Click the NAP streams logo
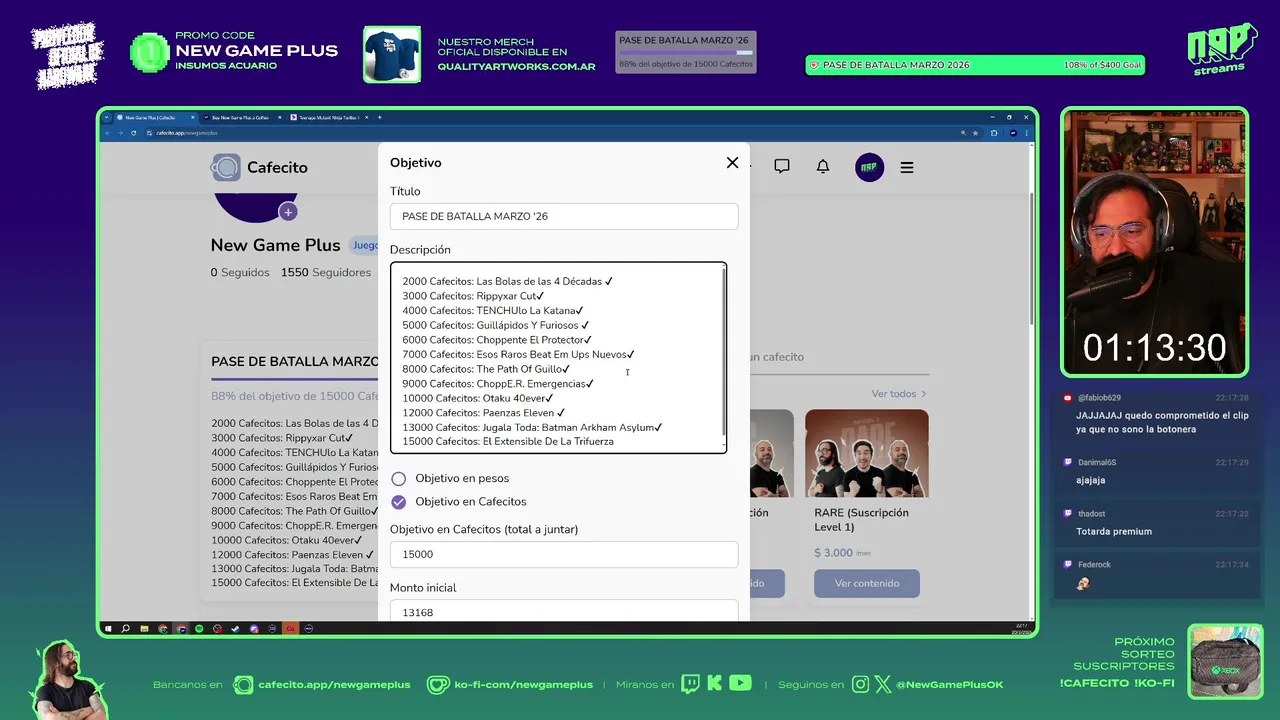This screenshot has width=1280, height=720. [1221, 49]
